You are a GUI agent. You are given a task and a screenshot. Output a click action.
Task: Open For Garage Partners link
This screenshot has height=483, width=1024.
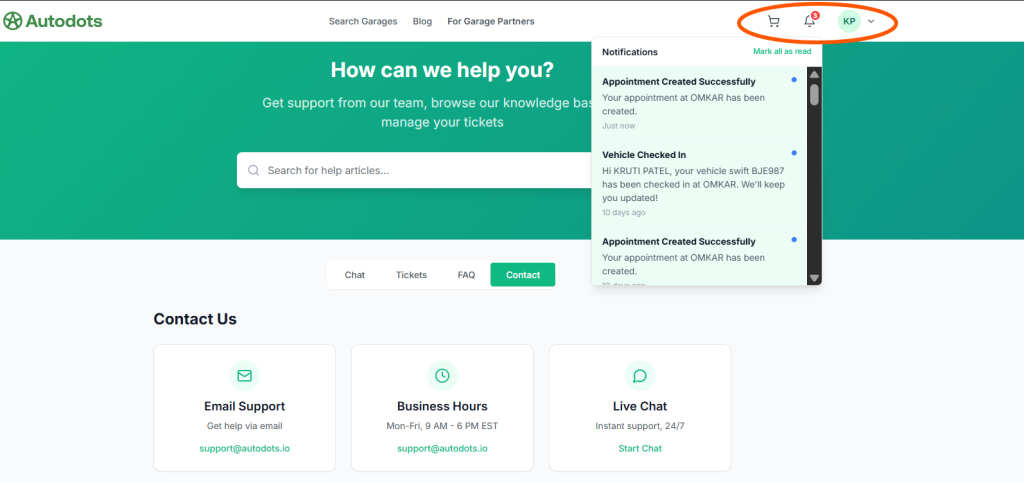[491, 22]
